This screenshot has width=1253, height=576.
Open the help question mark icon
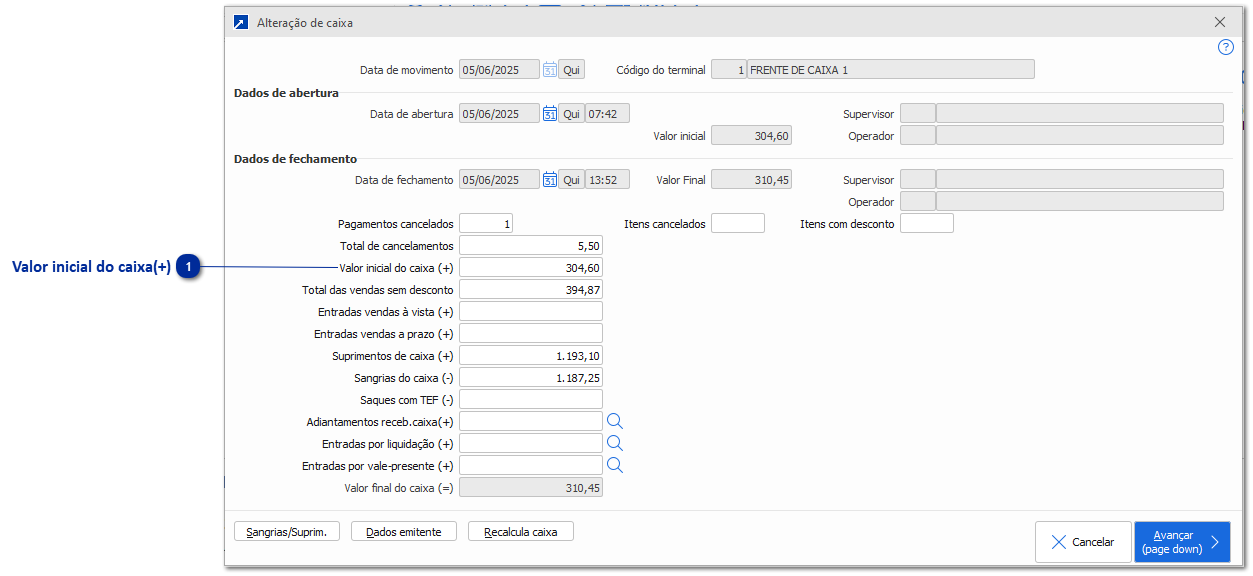pos(1225,47)
